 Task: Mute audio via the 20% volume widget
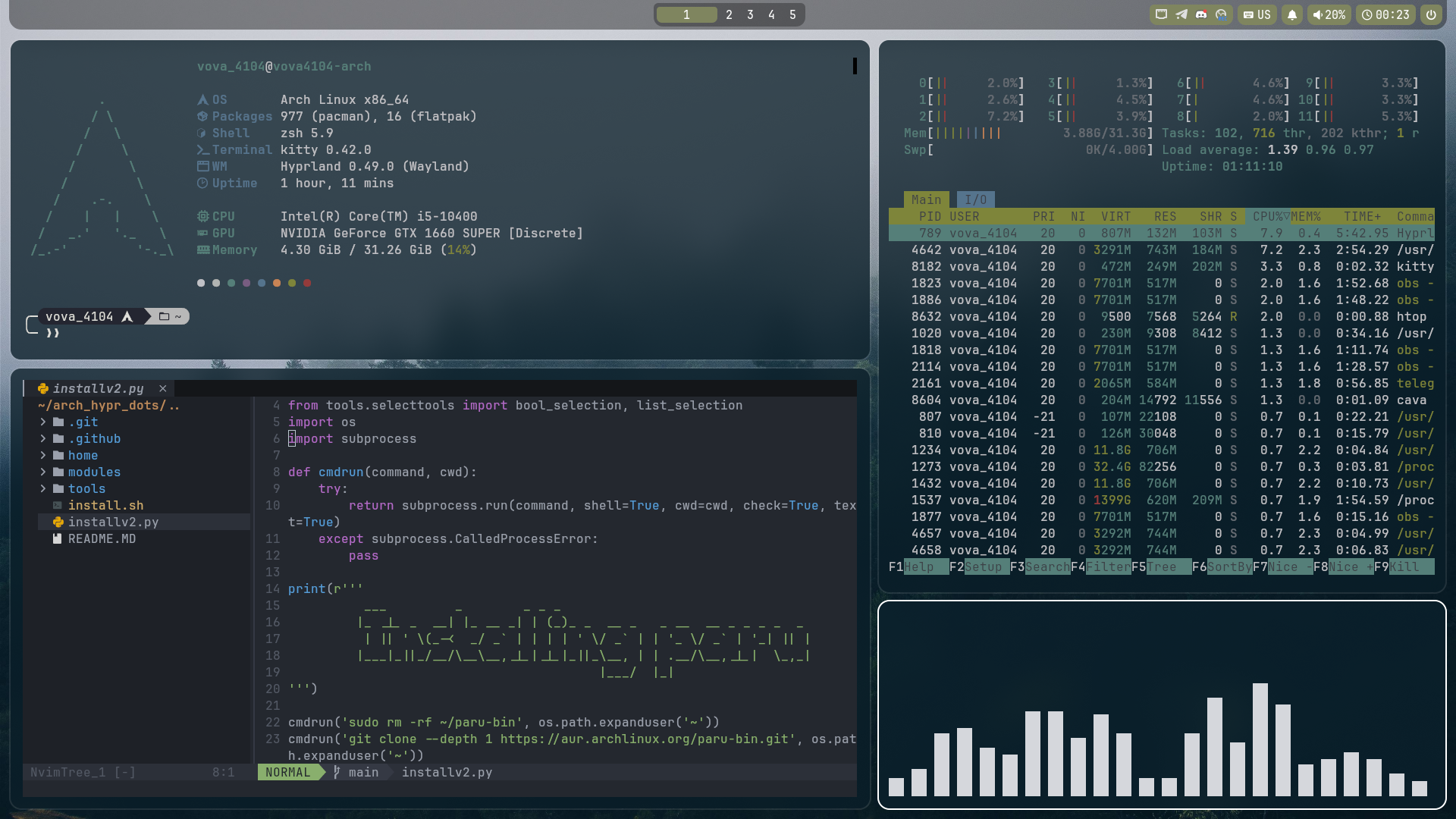[1329, 14]
